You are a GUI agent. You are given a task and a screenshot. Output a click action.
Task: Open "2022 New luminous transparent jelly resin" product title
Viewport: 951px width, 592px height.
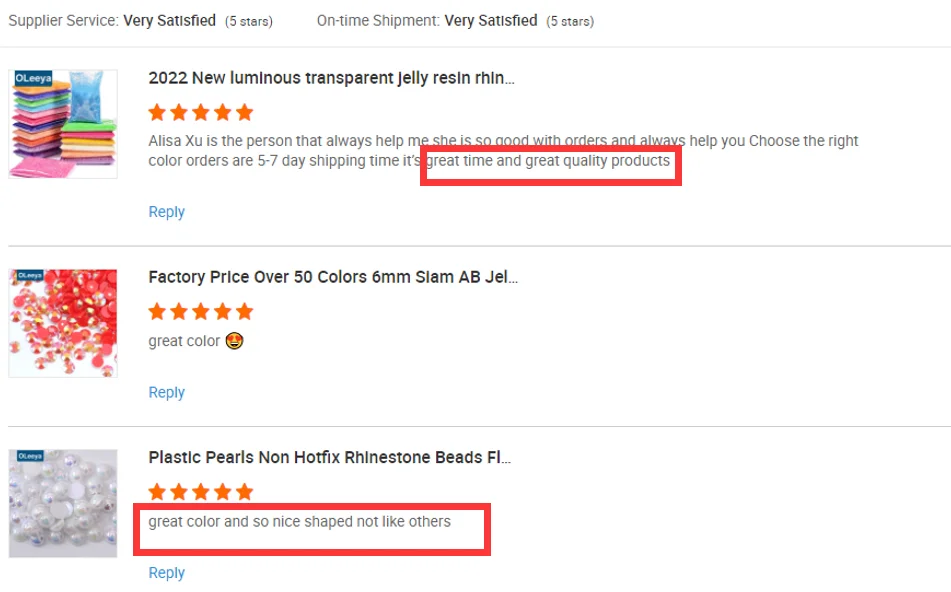click(x=331, y=78)
